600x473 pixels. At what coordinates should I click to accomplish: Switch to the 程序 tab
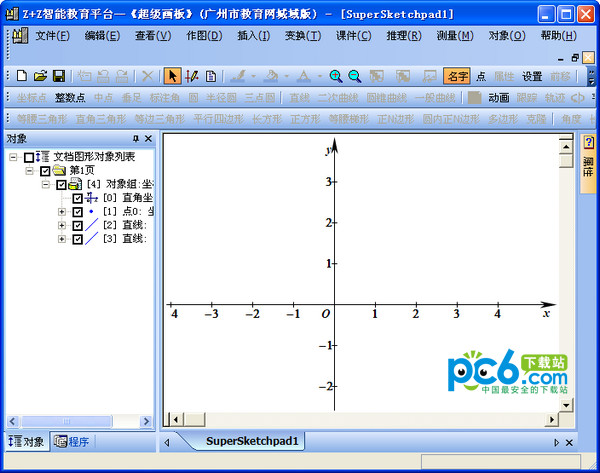coord(72,442)
